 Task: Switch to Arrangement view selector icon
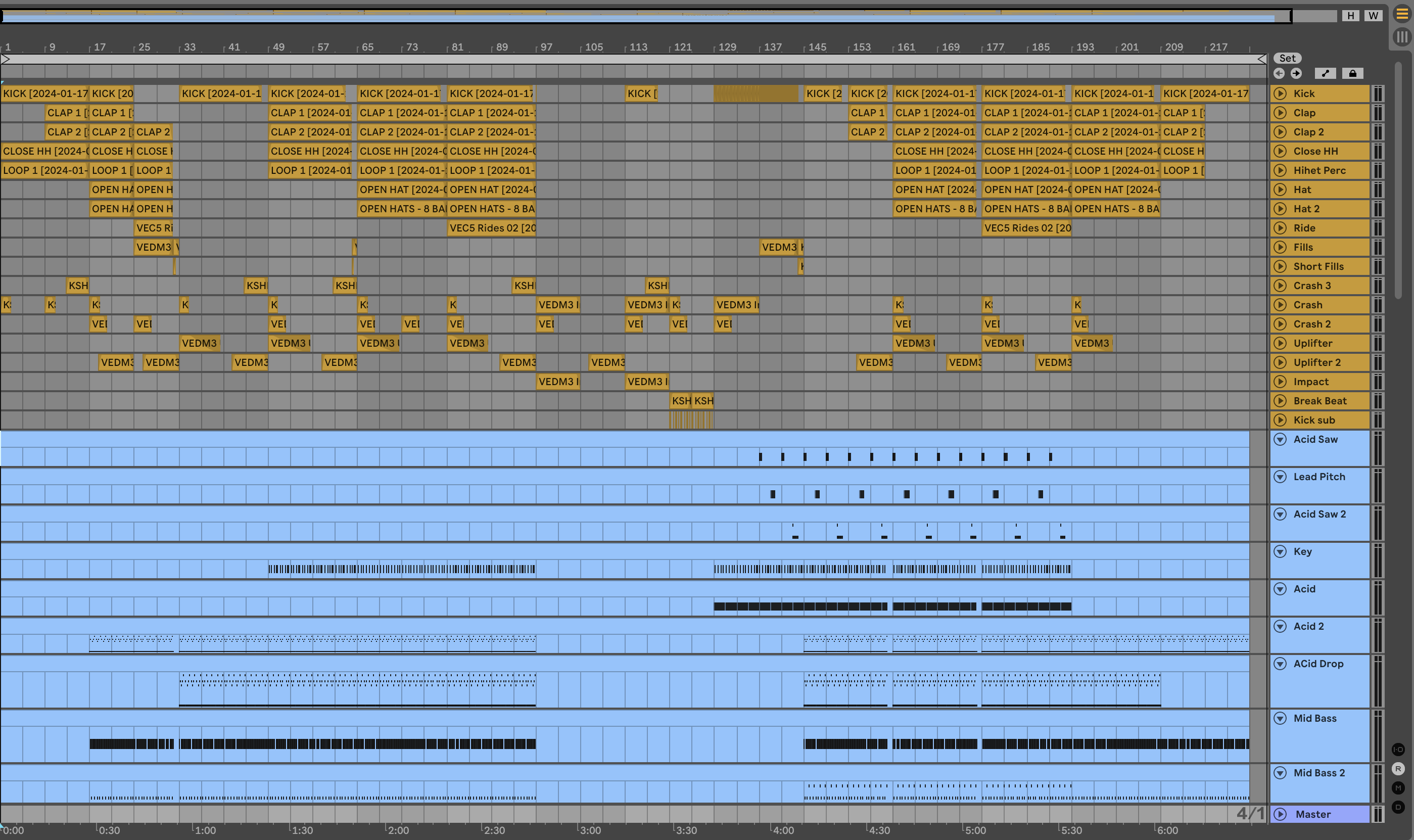tap(1401, 14)
